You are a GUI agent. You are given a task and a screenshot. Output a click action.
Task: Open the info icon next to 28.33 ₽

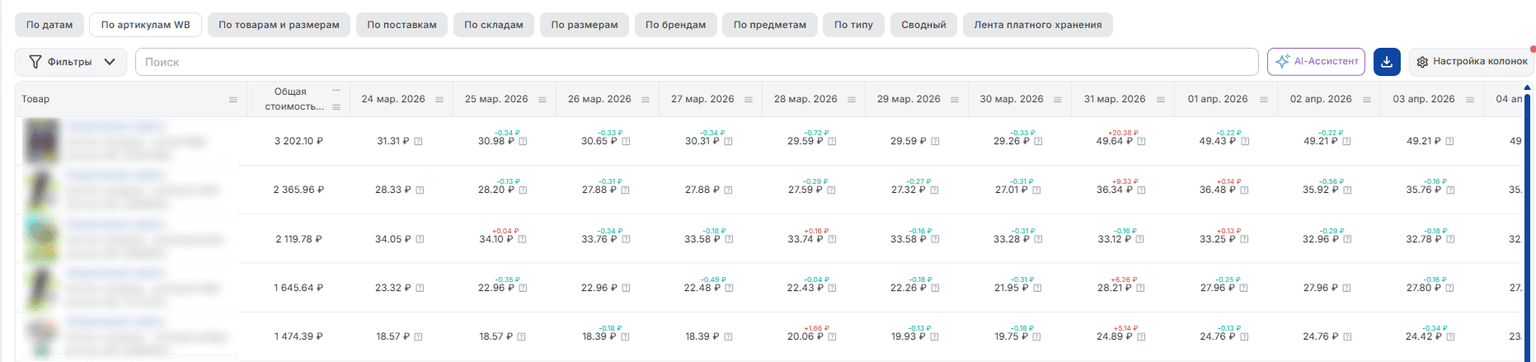pyautogui.click(x=419, y=189)
